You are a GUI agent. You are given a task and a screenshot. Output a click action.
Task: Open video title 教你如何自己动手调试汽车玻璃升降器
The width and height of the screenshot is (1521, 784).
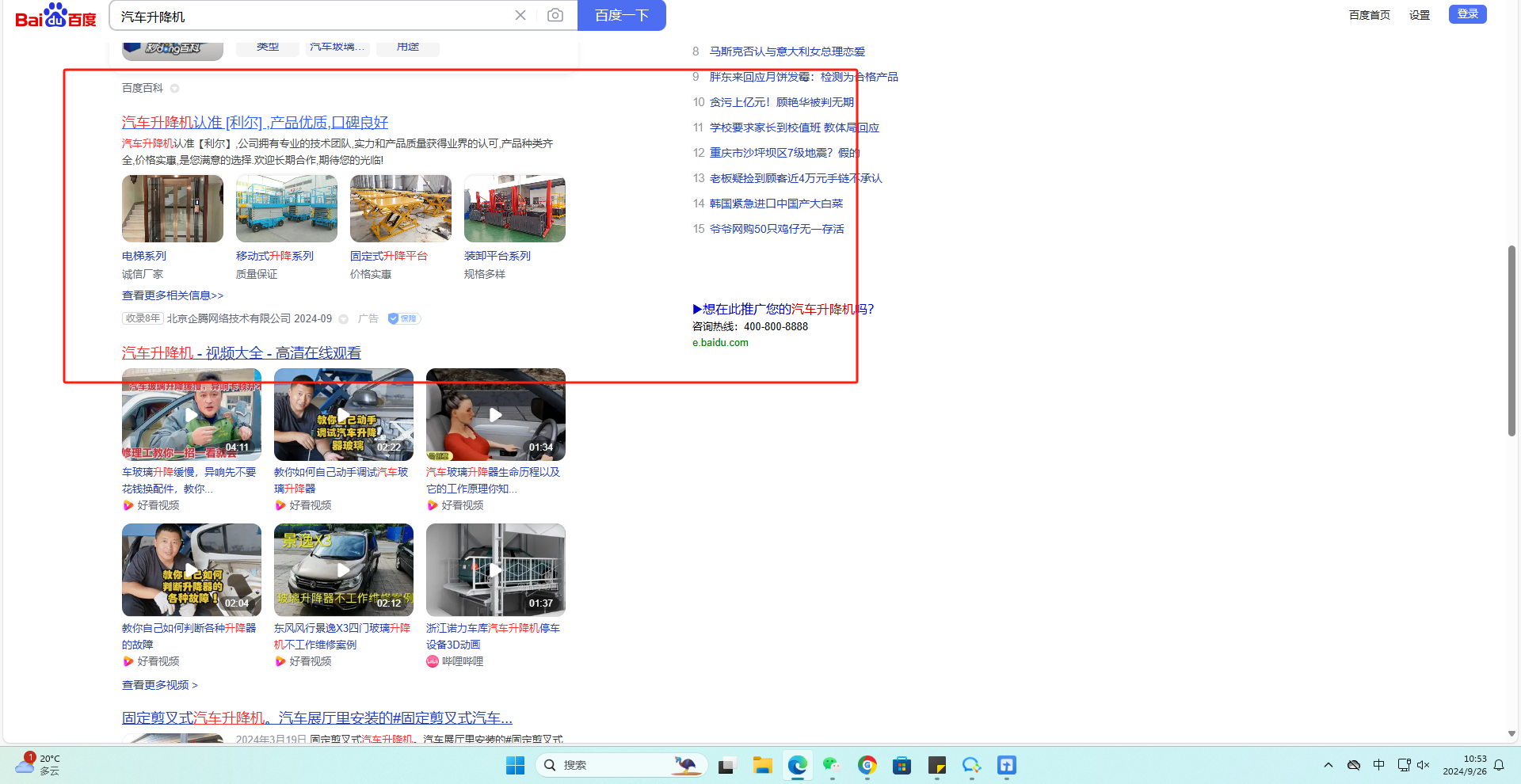click(341, 480)
